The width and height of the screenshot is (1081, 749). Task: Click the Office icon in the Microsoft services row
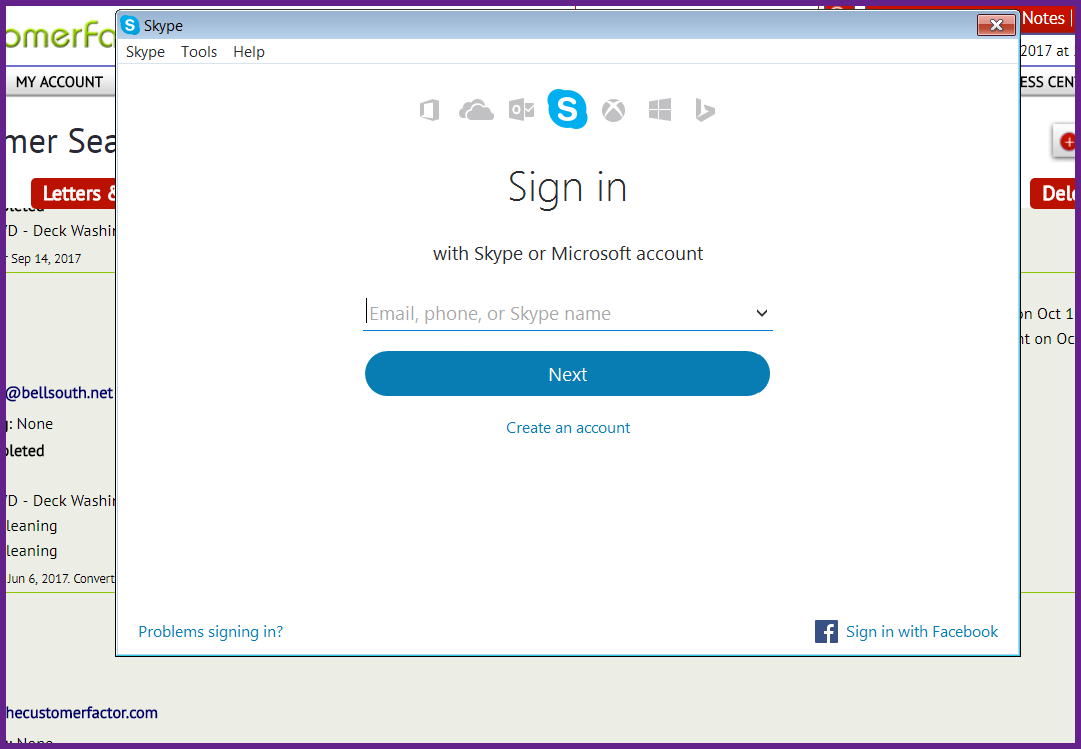pyautogui.click(x=430, y=110)
